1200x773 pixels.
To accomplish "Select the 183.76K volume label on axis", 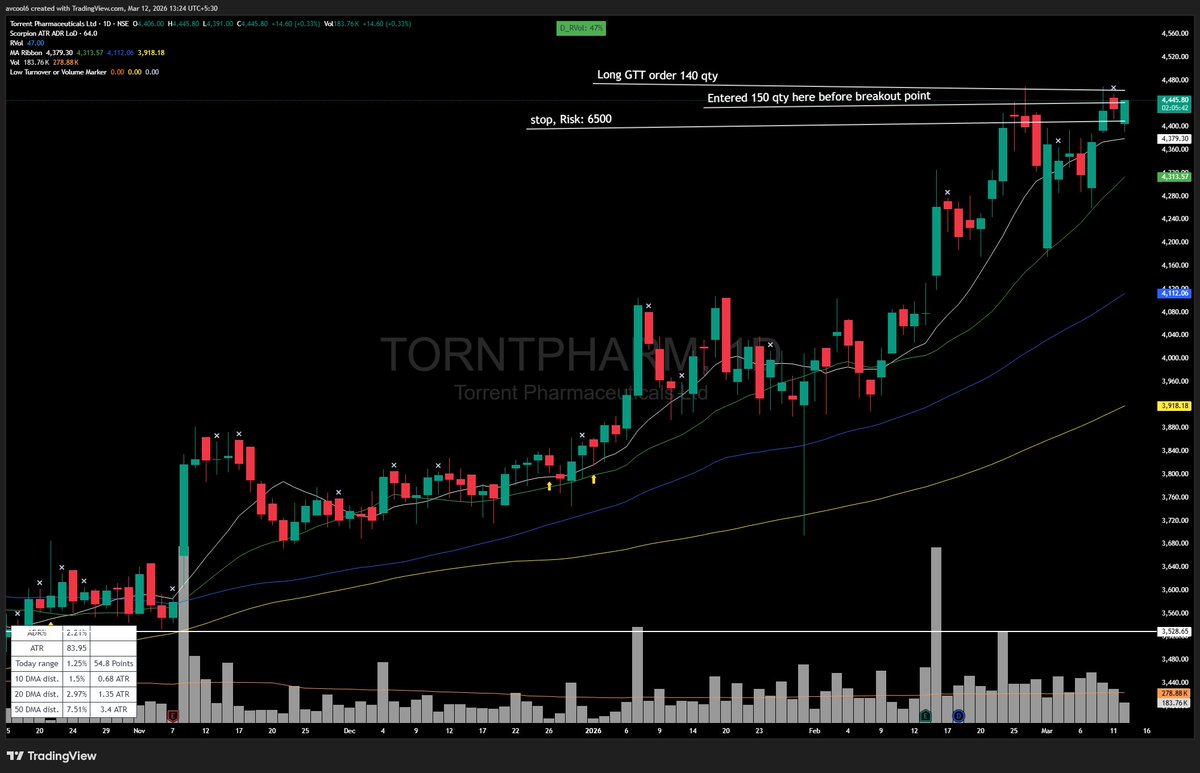I will pyautogui.click(x=1174, y=704).
